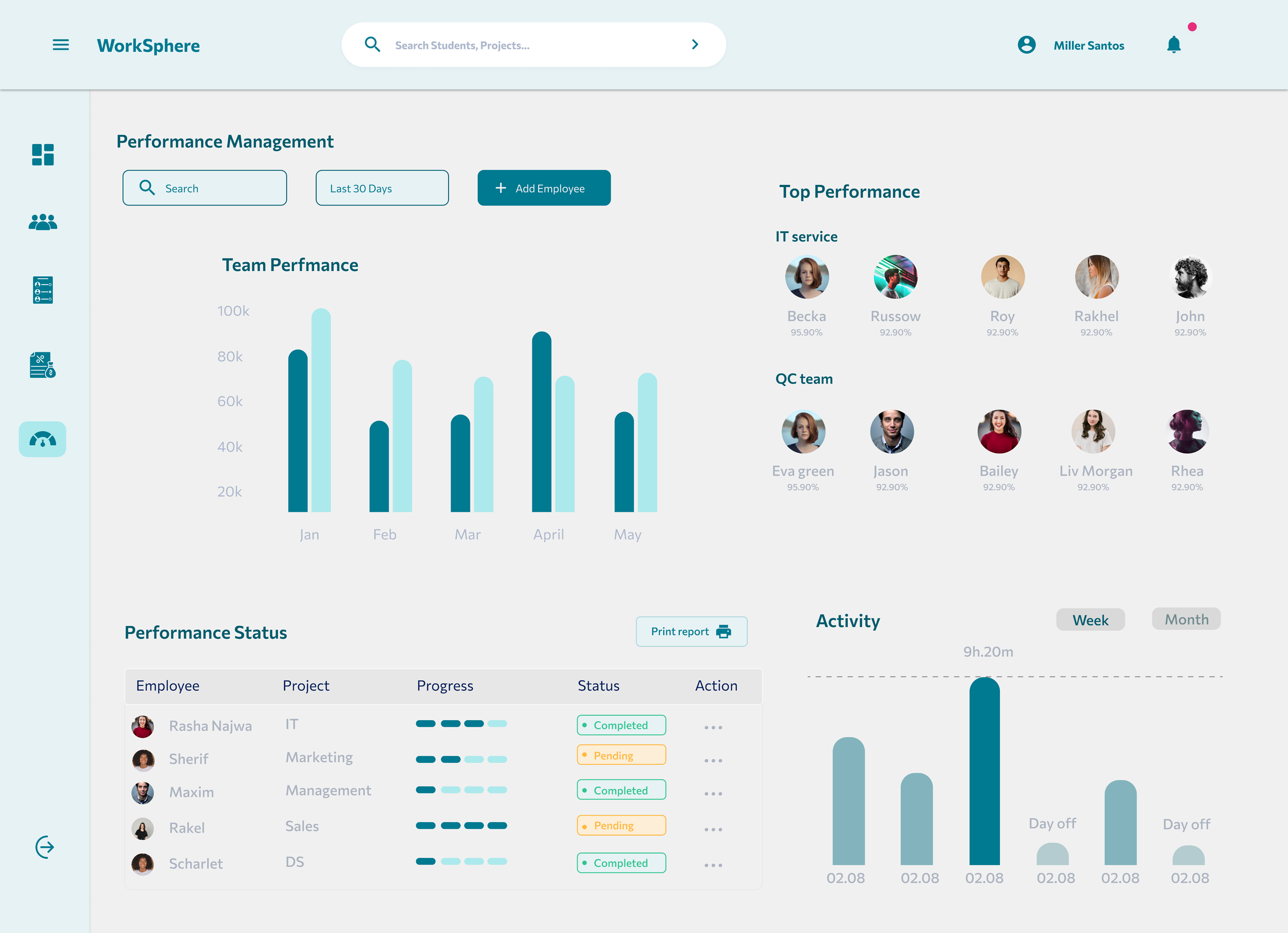1288x933 pixels.
Task: Switch Activity view to Week
Action: pyautogui.click(x=1090, y=620)
